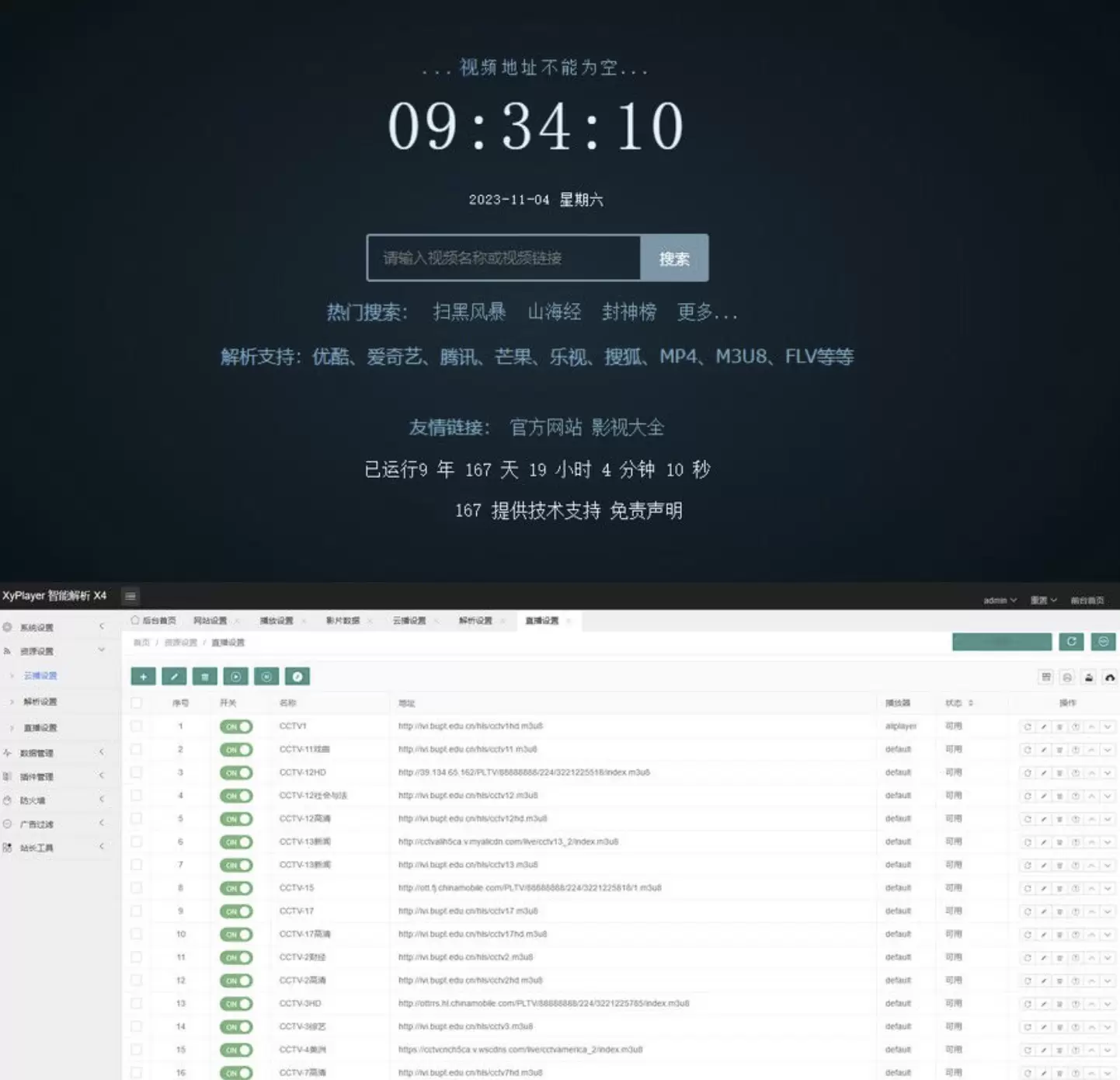Screen dimensions: 1120x1080
Task: Delete the CCTV-17 row with trash icon
Action: tap(1059, 911)
